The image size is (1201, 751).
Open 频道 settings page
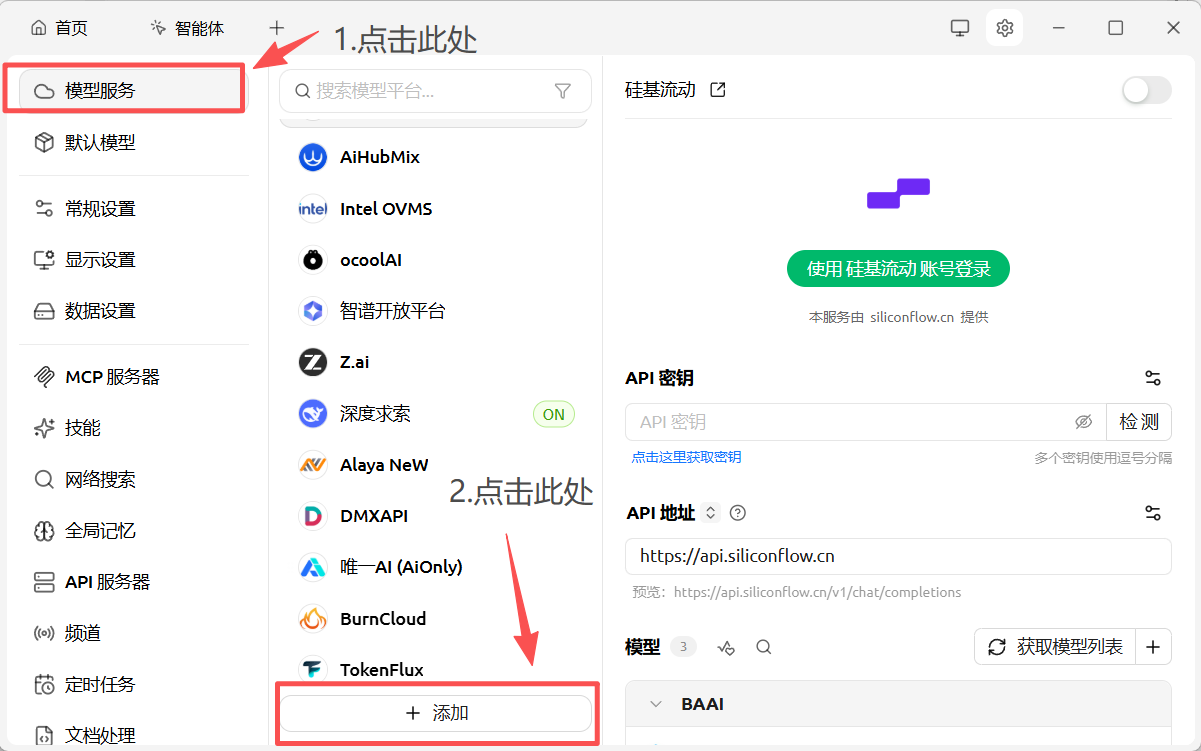pos(134,633)
